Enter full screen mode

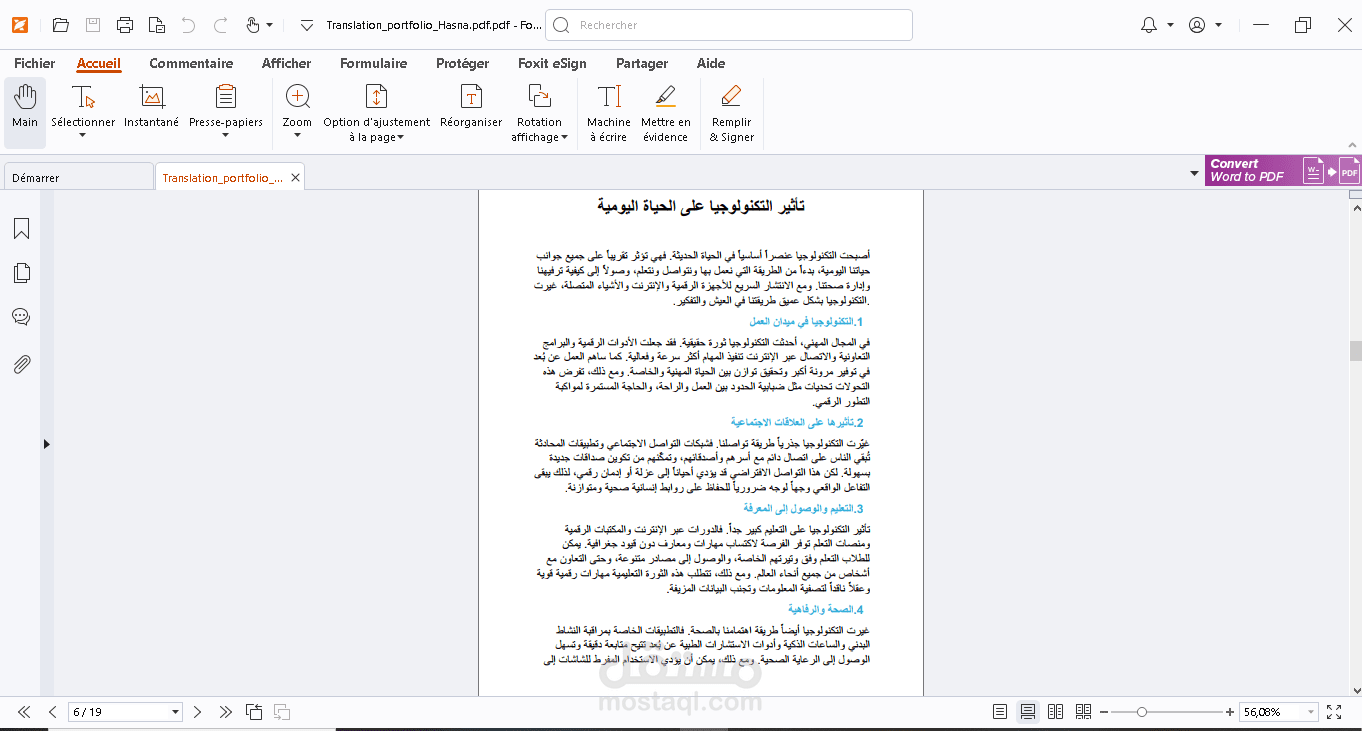click(1334, 712)
